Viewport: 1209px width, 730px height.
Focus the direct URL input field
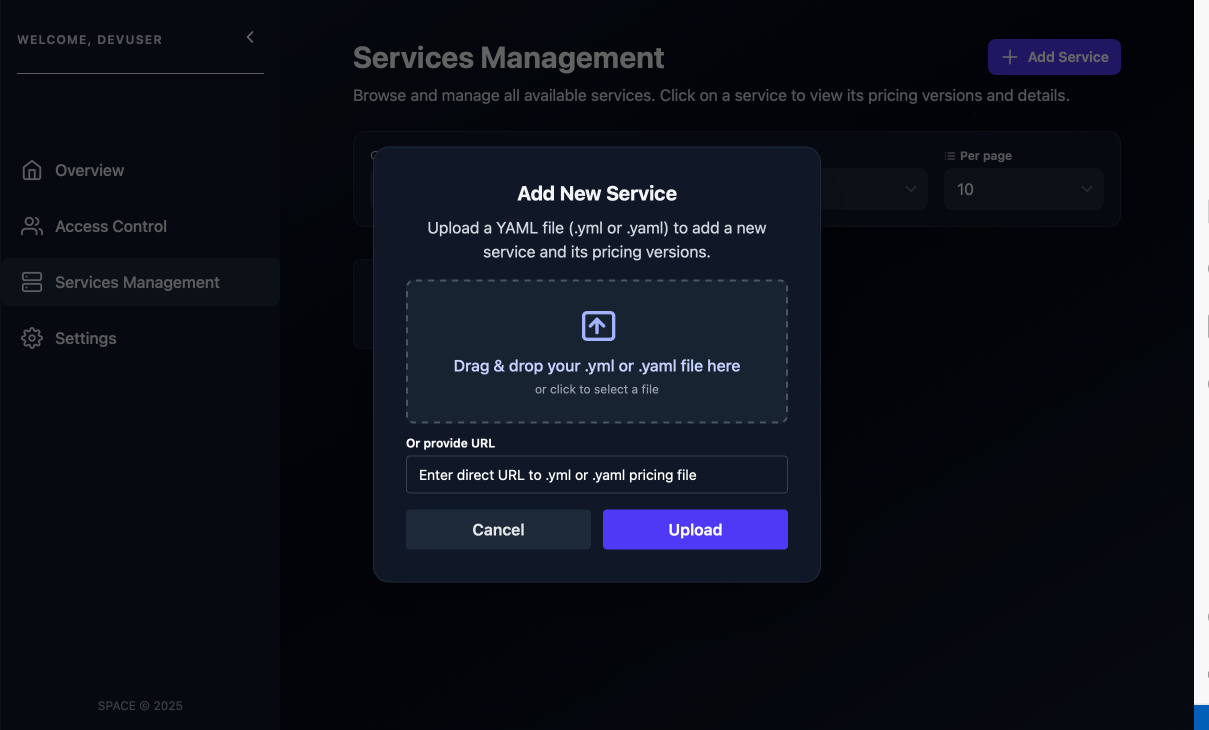[x=597, y=475]
